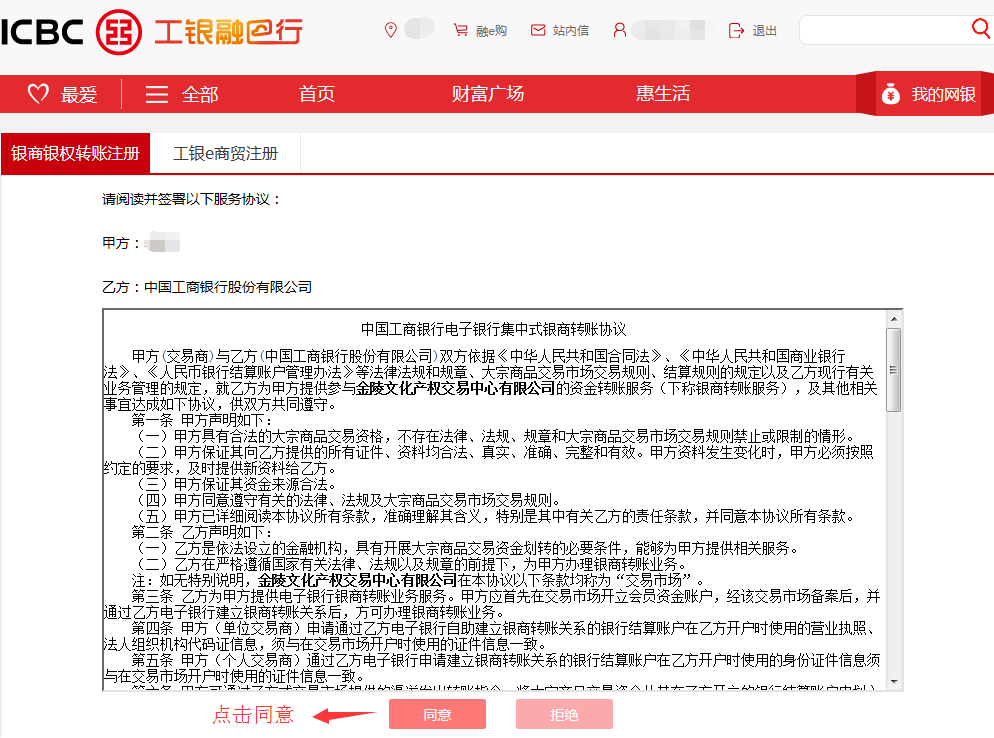The height and width of the screenshot is (738, 994).
Task: Click the 退出 link text
Action: (x=765, y=30)
